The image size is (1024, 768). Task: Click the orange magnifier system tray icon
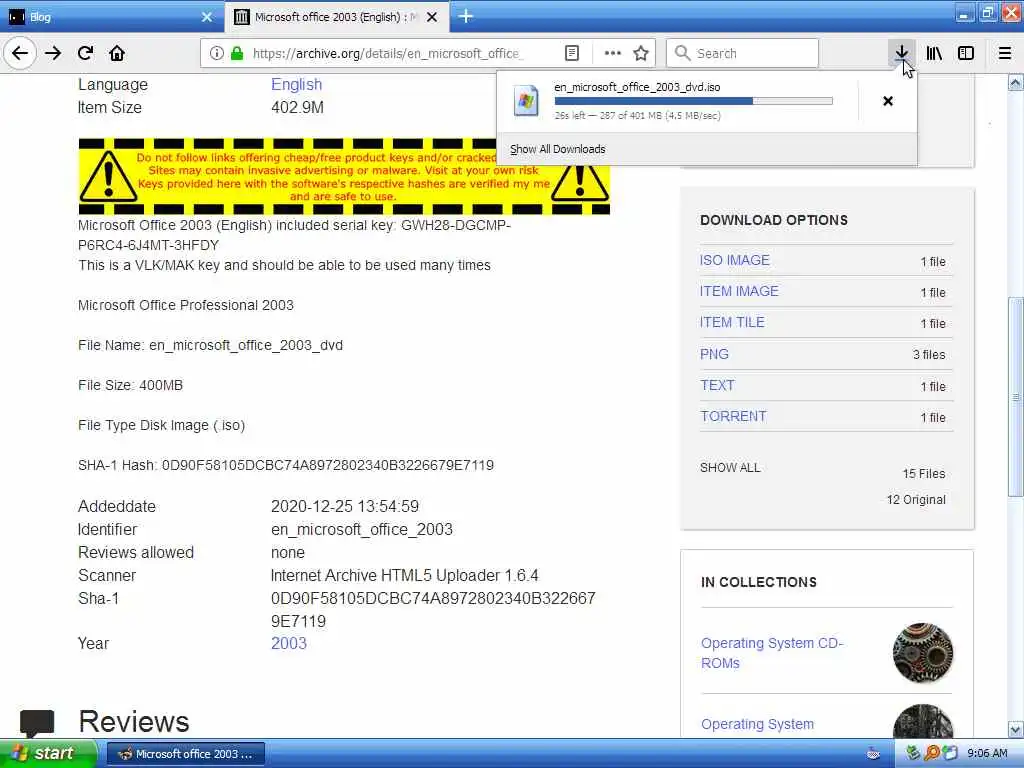(931, 754)
